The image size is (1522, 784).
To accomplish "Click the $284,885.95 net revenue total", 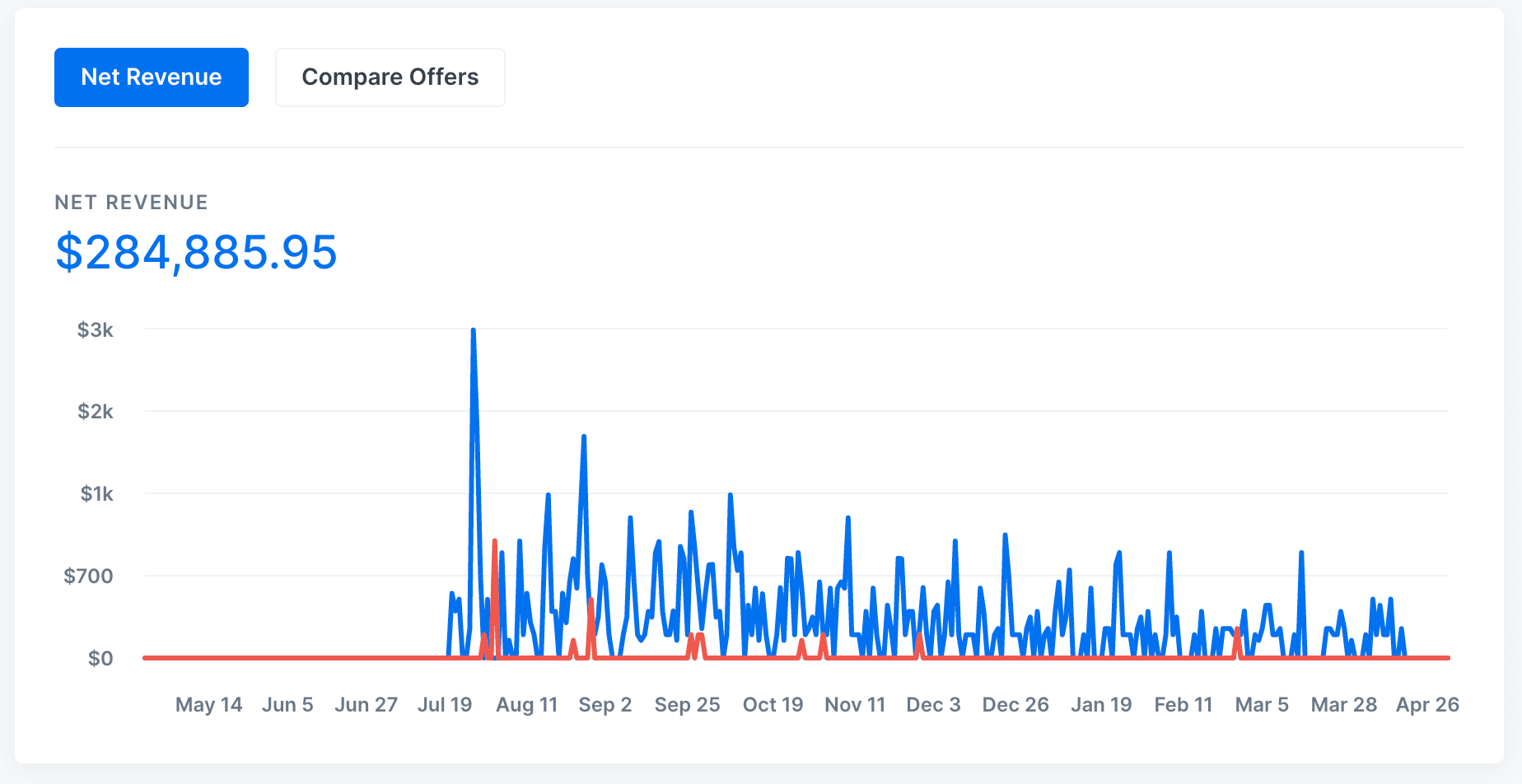I will pyautogui.click(x=196, y=252).
